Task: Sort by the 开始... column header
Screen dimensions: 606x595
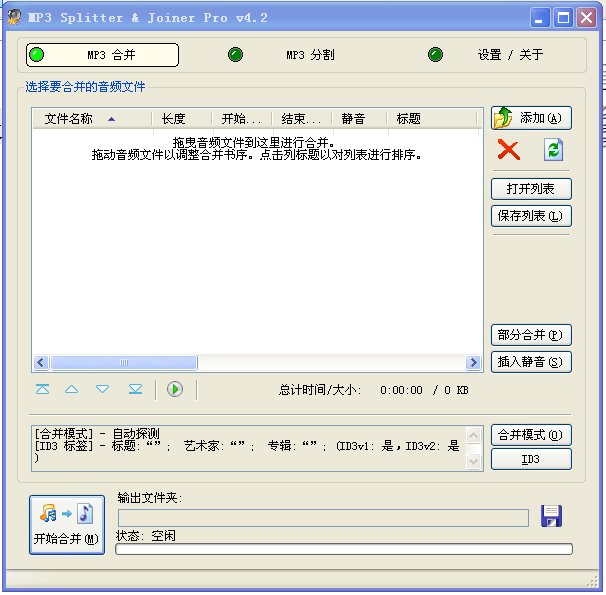Action: pos(242,119)
